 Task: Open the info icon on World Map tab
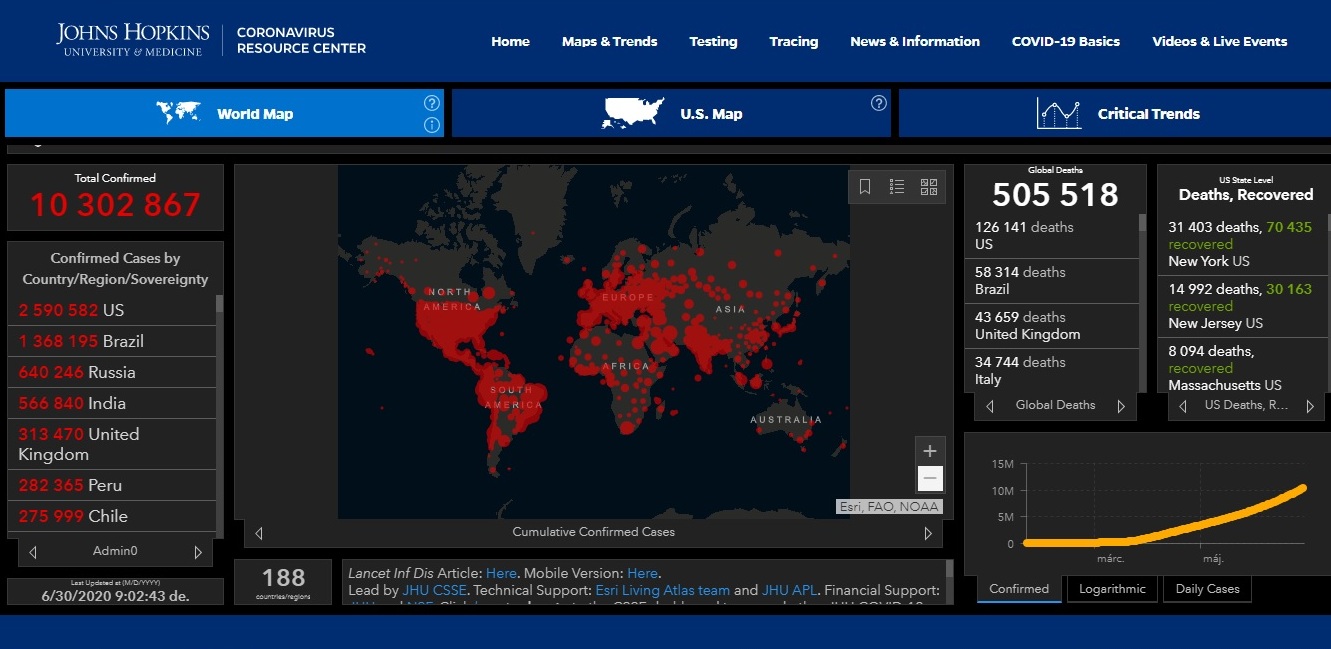432,125
